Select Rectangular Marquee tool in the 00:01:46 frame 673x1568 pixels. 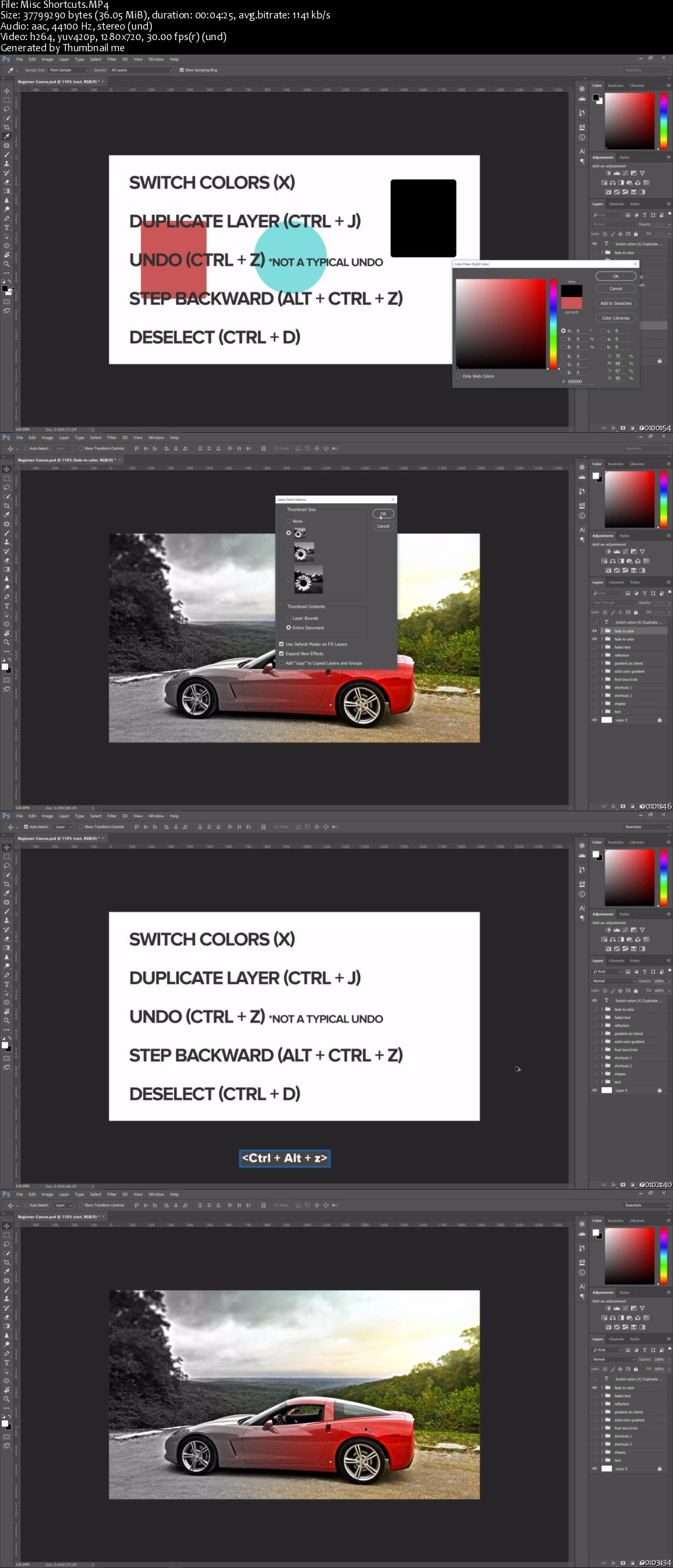pyautogui.click(x=7, y=478)
